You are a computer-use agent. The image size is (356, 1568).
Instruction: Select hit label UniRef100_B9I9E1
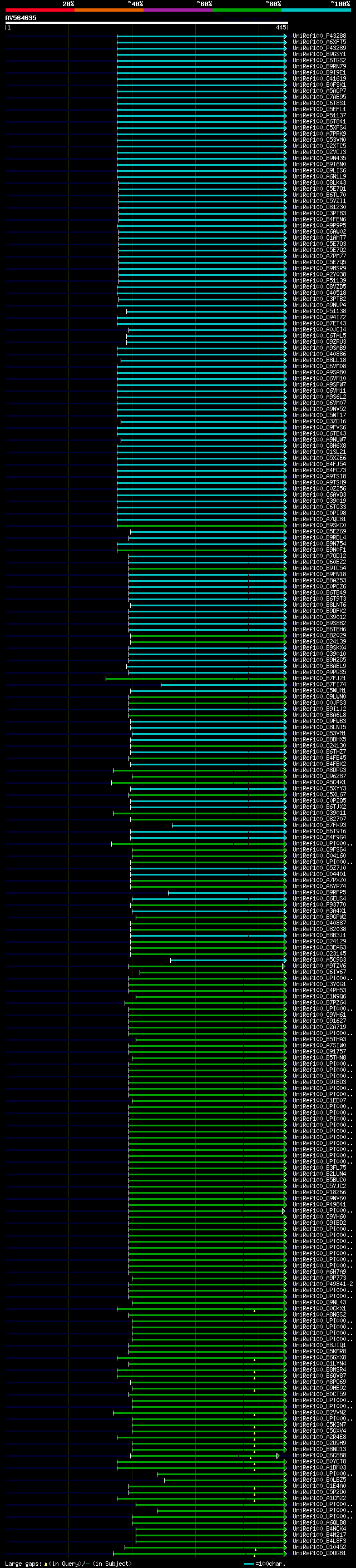coord(319,72)
